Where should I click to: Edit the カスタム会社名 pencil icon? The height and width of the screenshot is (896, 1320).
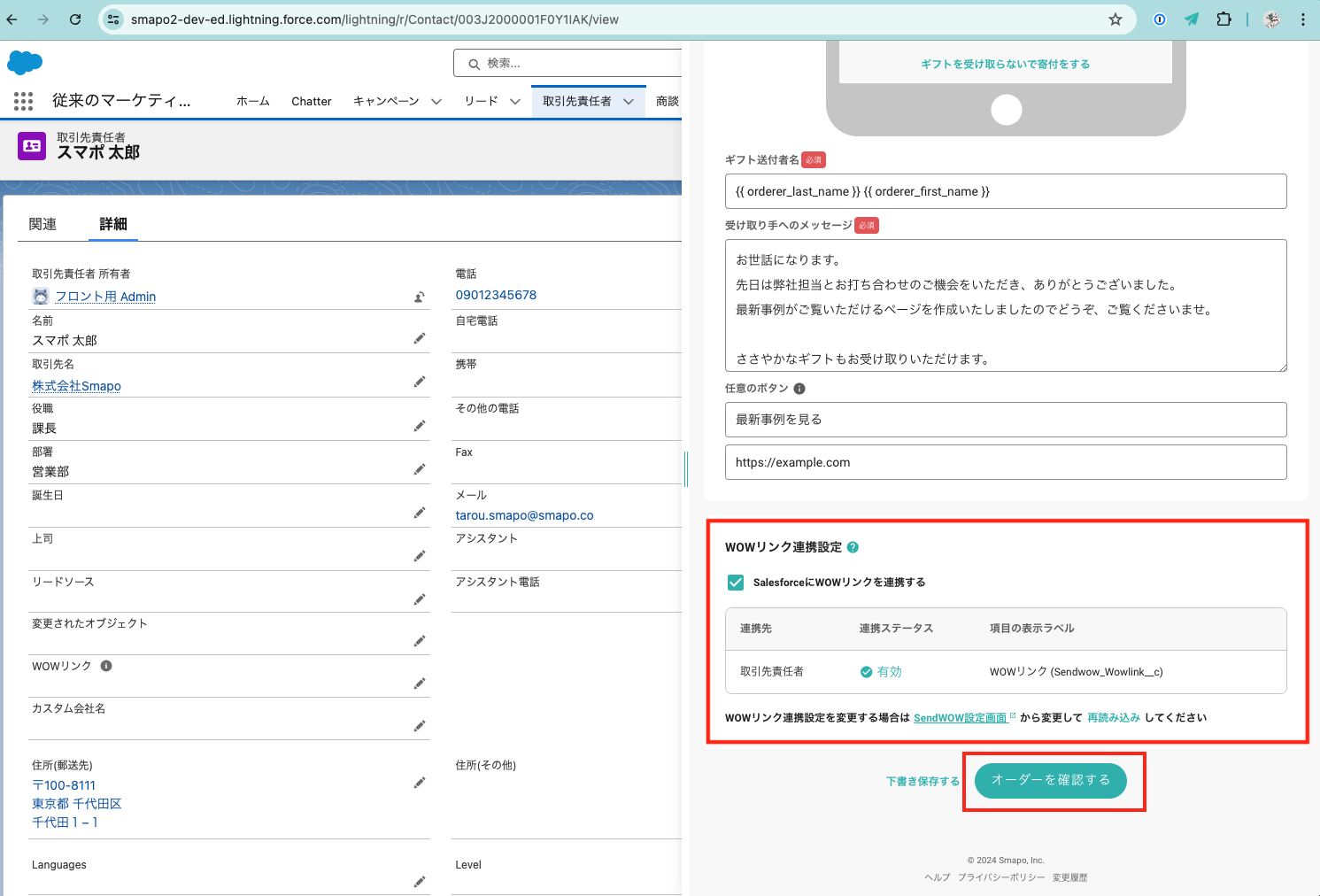(x=420, y=726)
